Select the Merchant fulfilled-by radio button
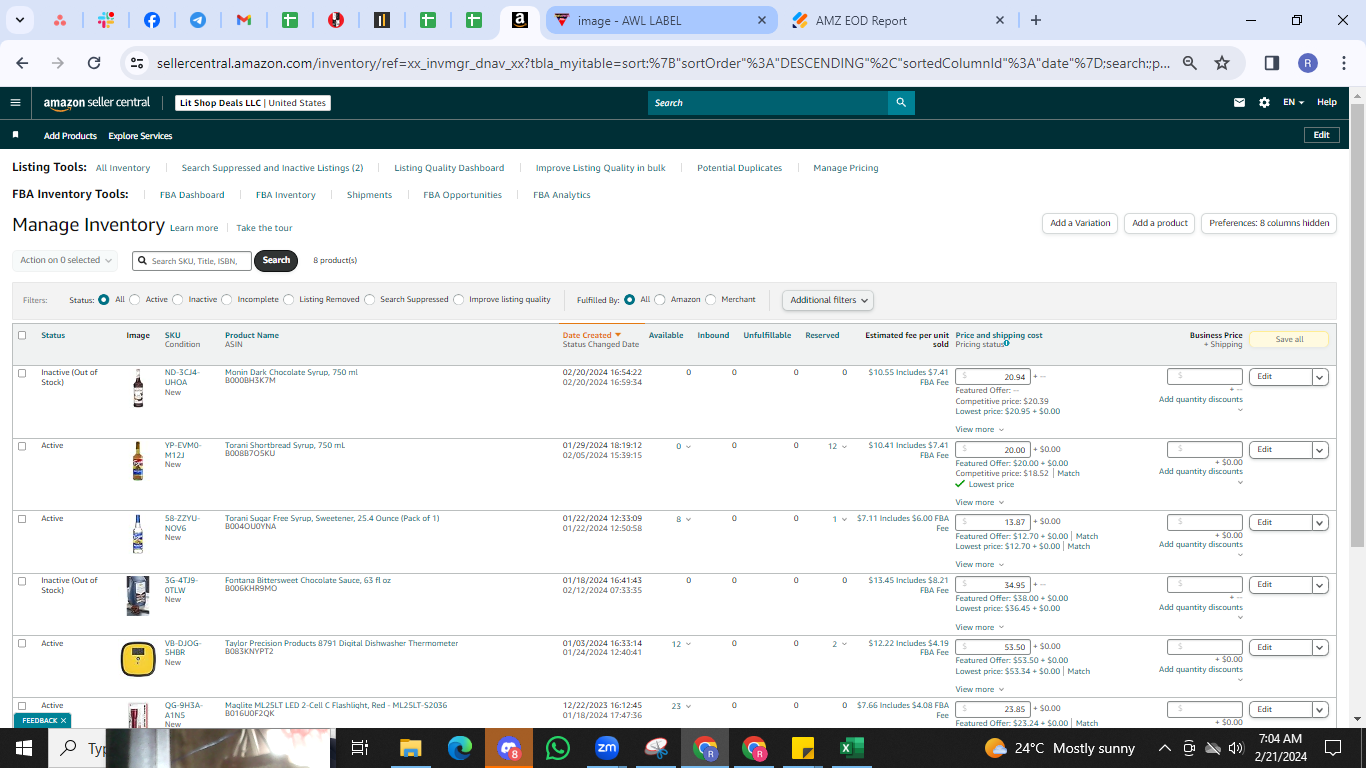The image size is (1366, 768). tap(711, 299)
